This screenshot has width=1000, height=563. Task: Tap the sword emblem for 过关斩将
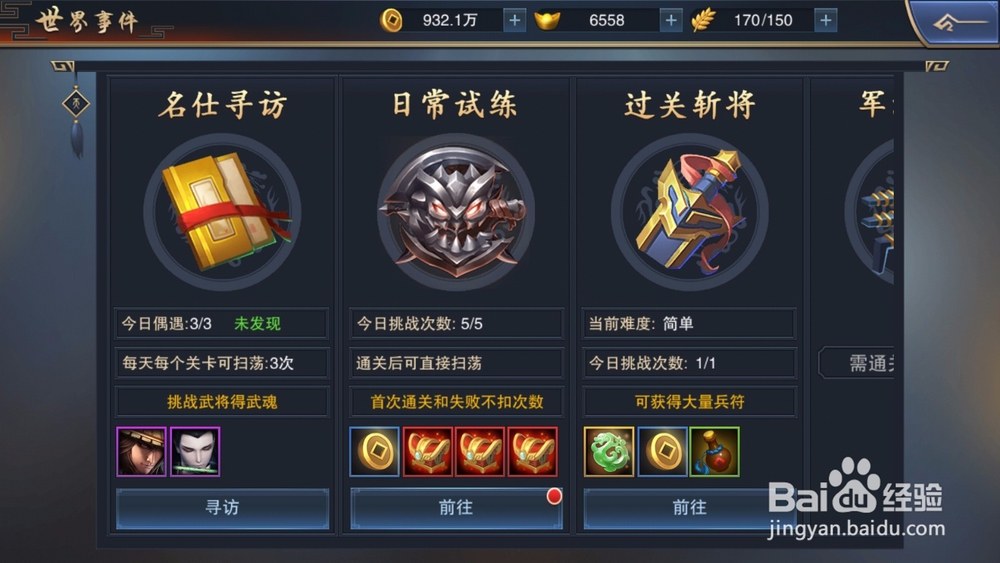689,212
